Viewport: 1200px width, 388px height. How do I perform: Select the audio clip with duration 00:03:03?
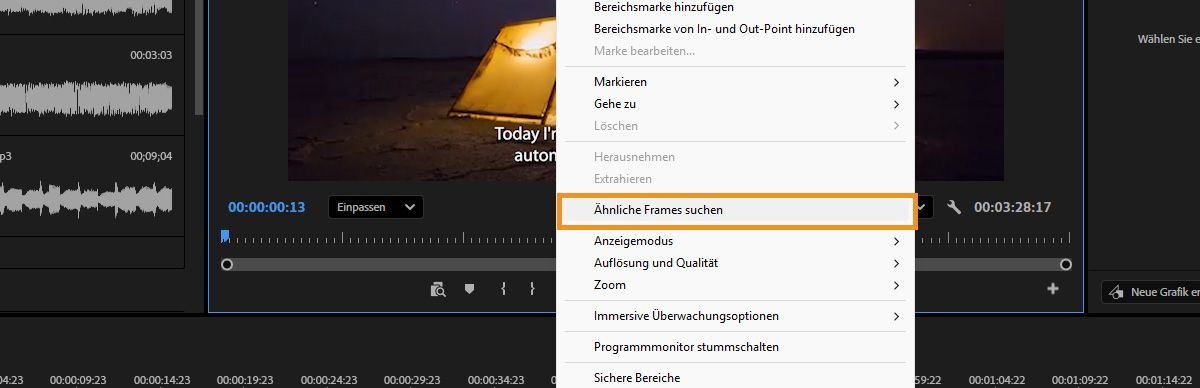(x=92, y=85)
